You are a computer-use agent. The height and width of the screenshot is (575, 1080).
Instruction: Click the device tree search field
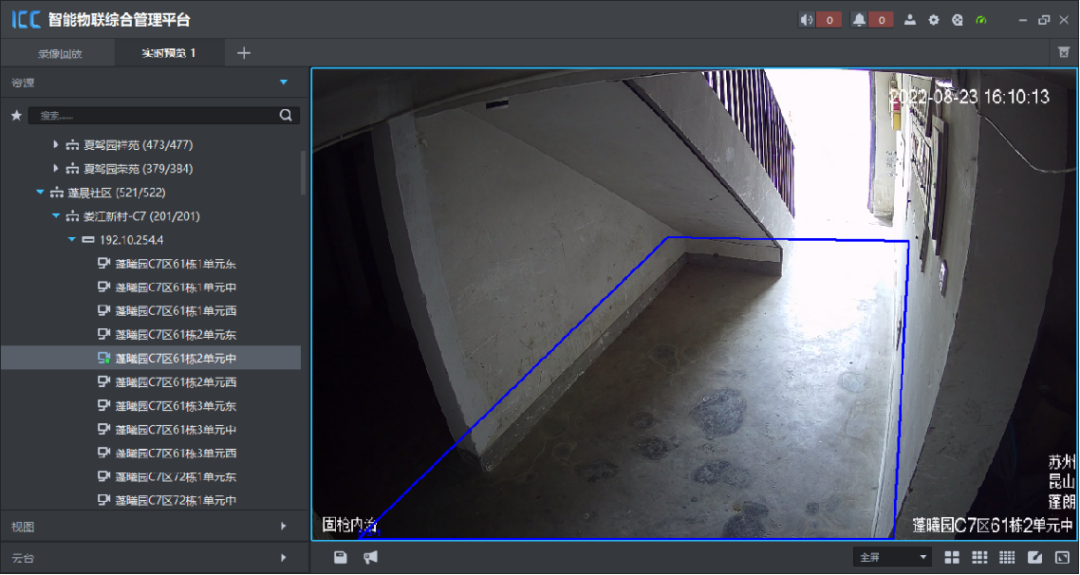(x=155, y=116)
